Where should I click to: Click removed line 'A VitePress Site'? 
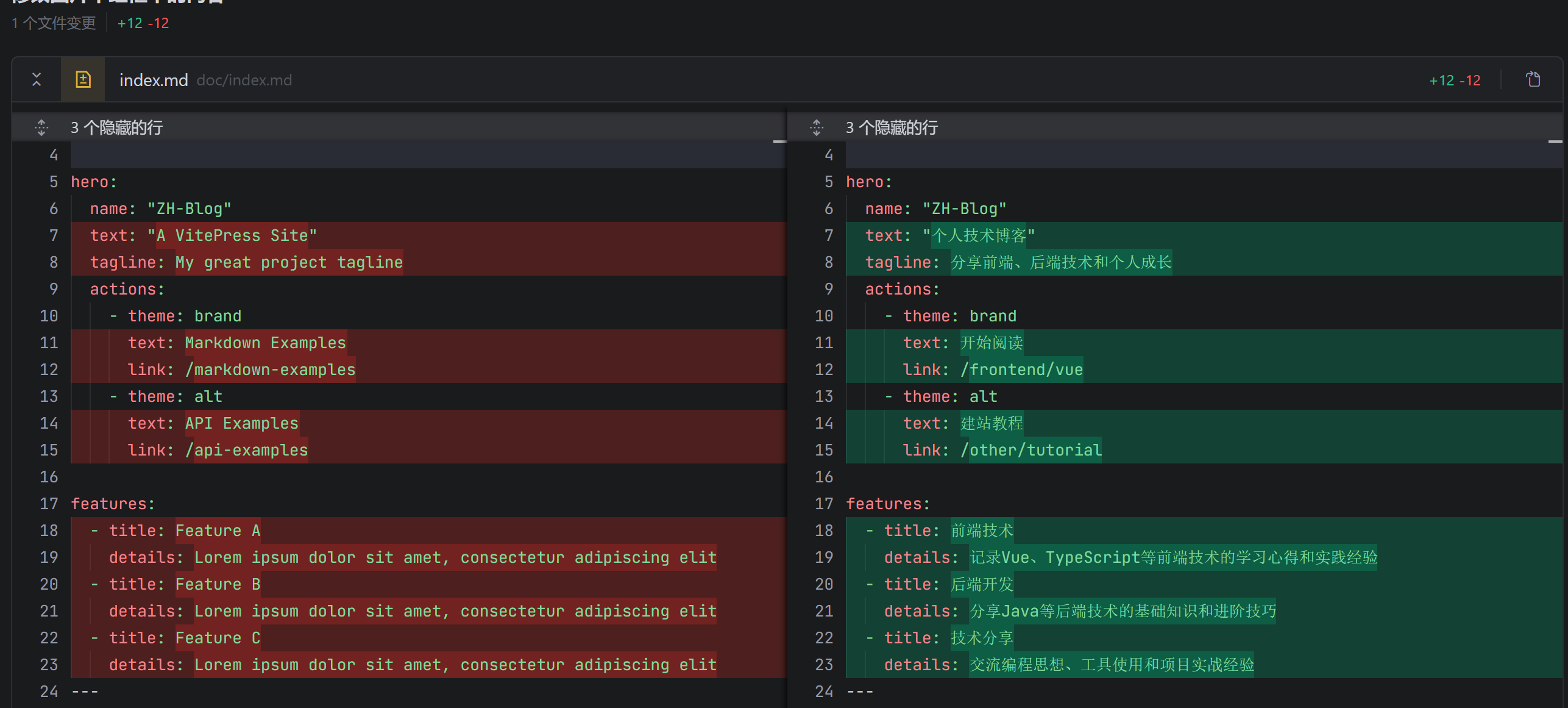pos(232,235)
